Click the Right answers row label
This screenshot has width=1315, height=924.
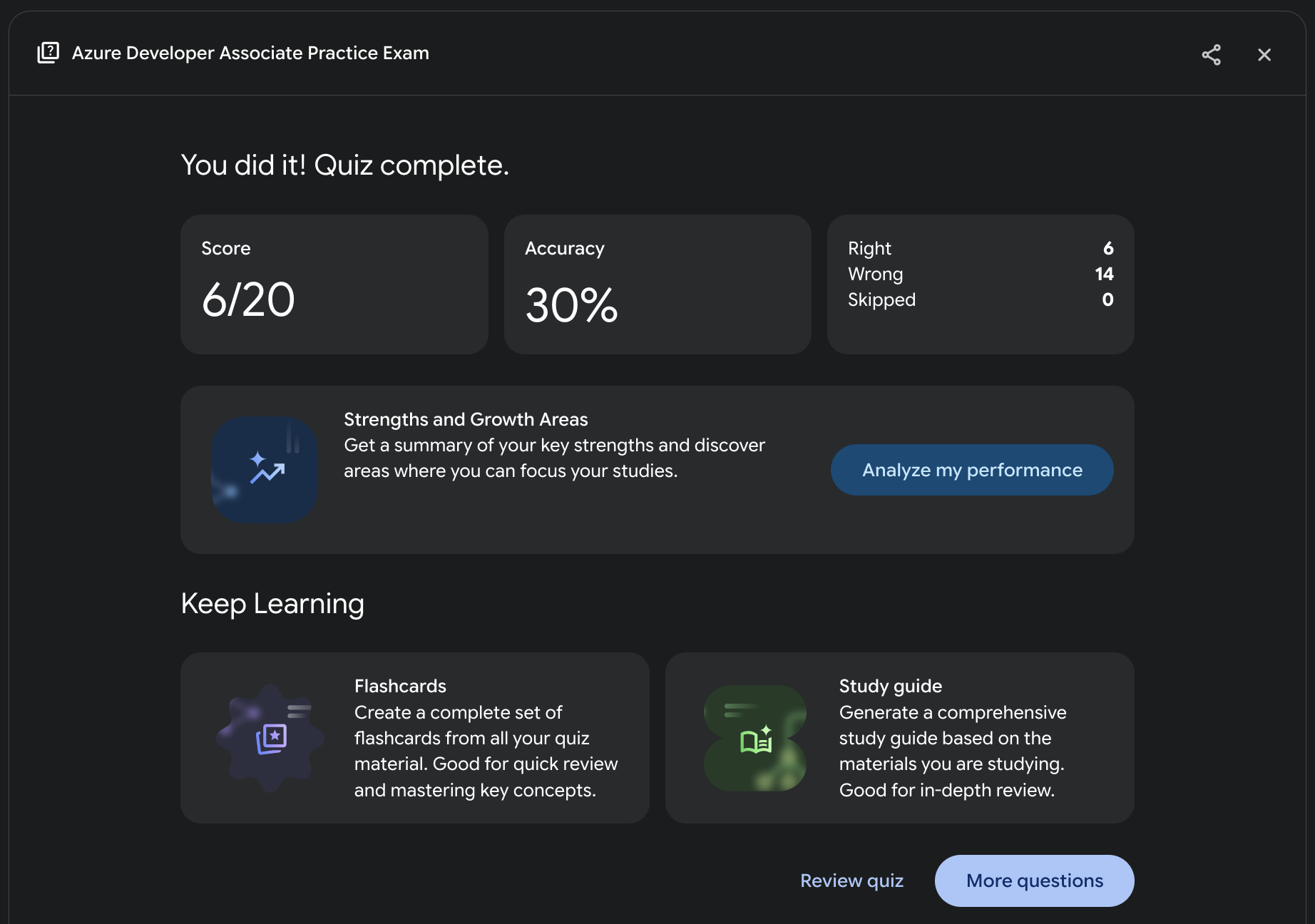coord(869,248)
